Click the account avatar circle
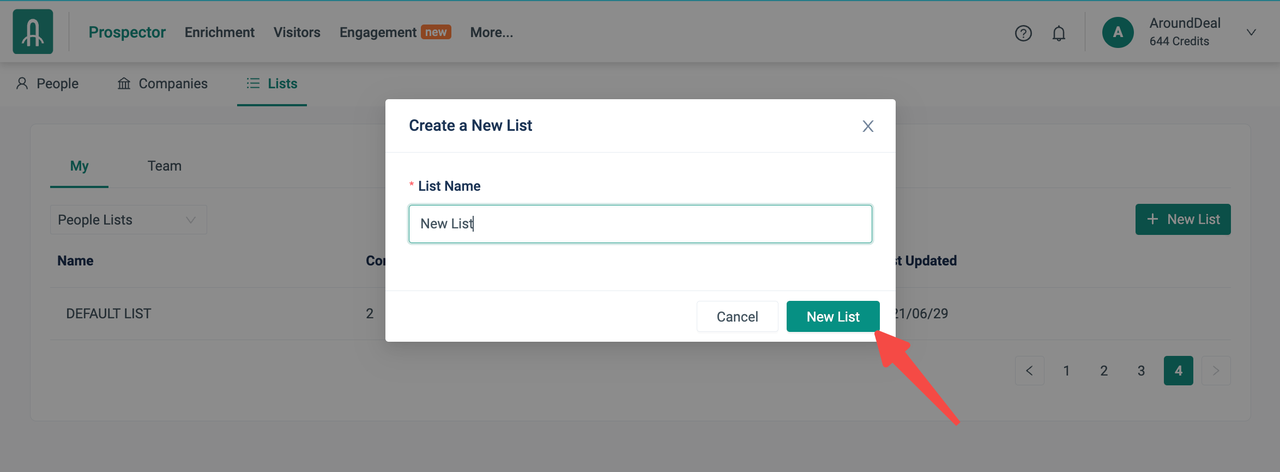1280x472 pixels. tap(1117, 32)
